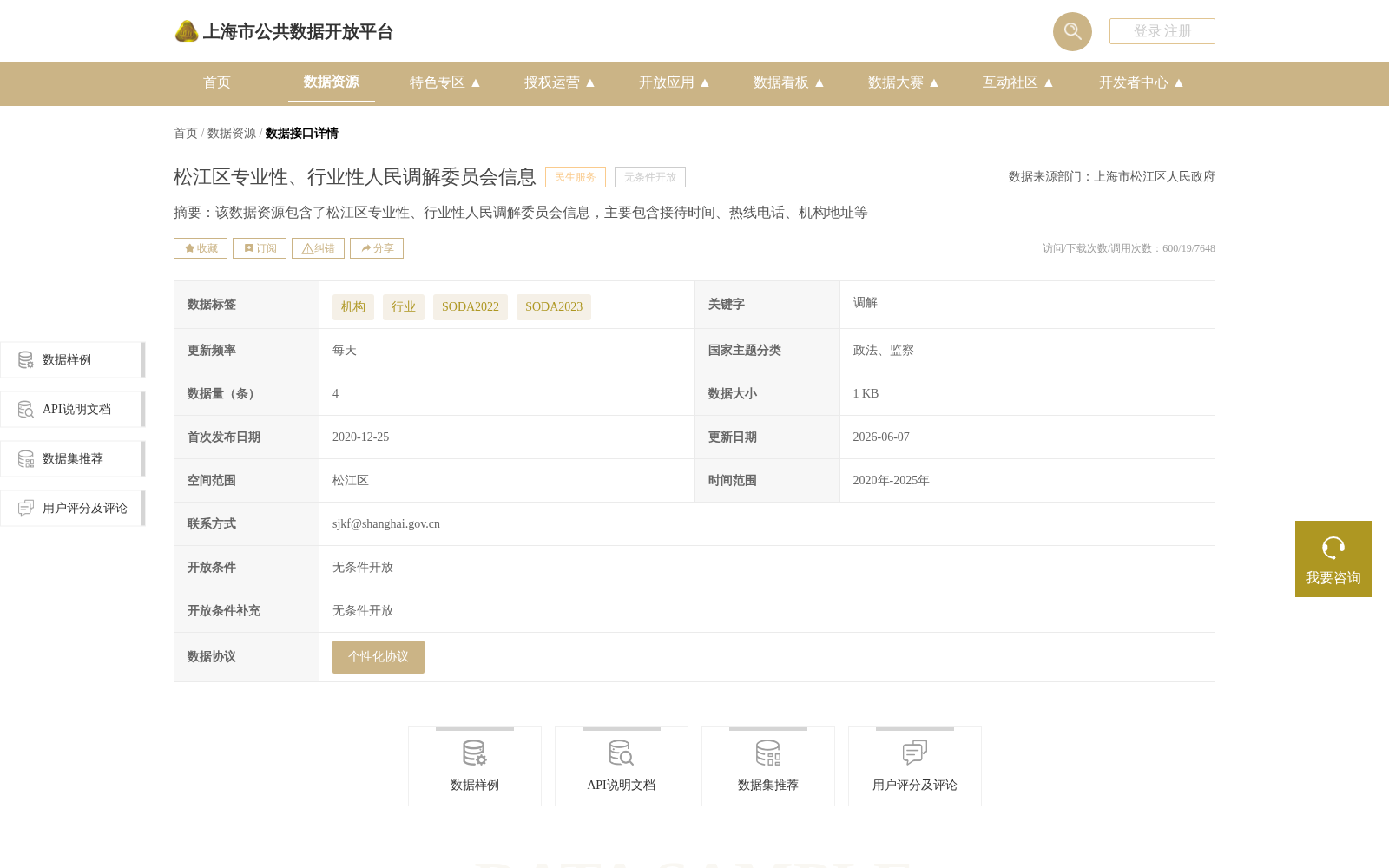Image resolution: width=1389 pixels, height=868 pixels.
Task: Expand the 开发者中心 menu
Action: (1142, 82)
